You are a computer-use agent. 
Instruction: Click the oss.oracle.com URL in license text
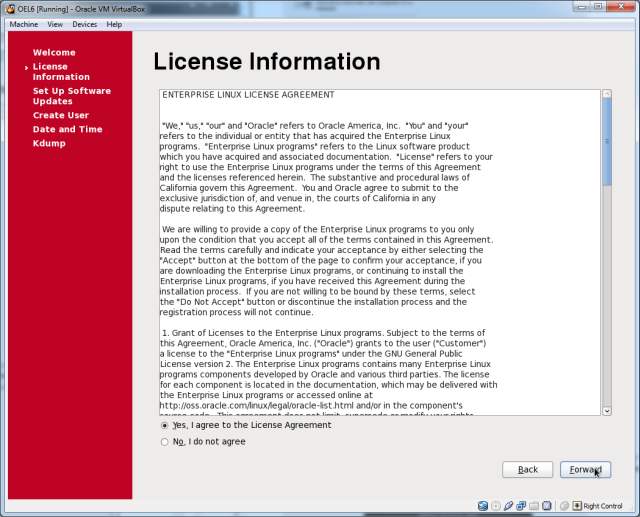pos(257,406)
